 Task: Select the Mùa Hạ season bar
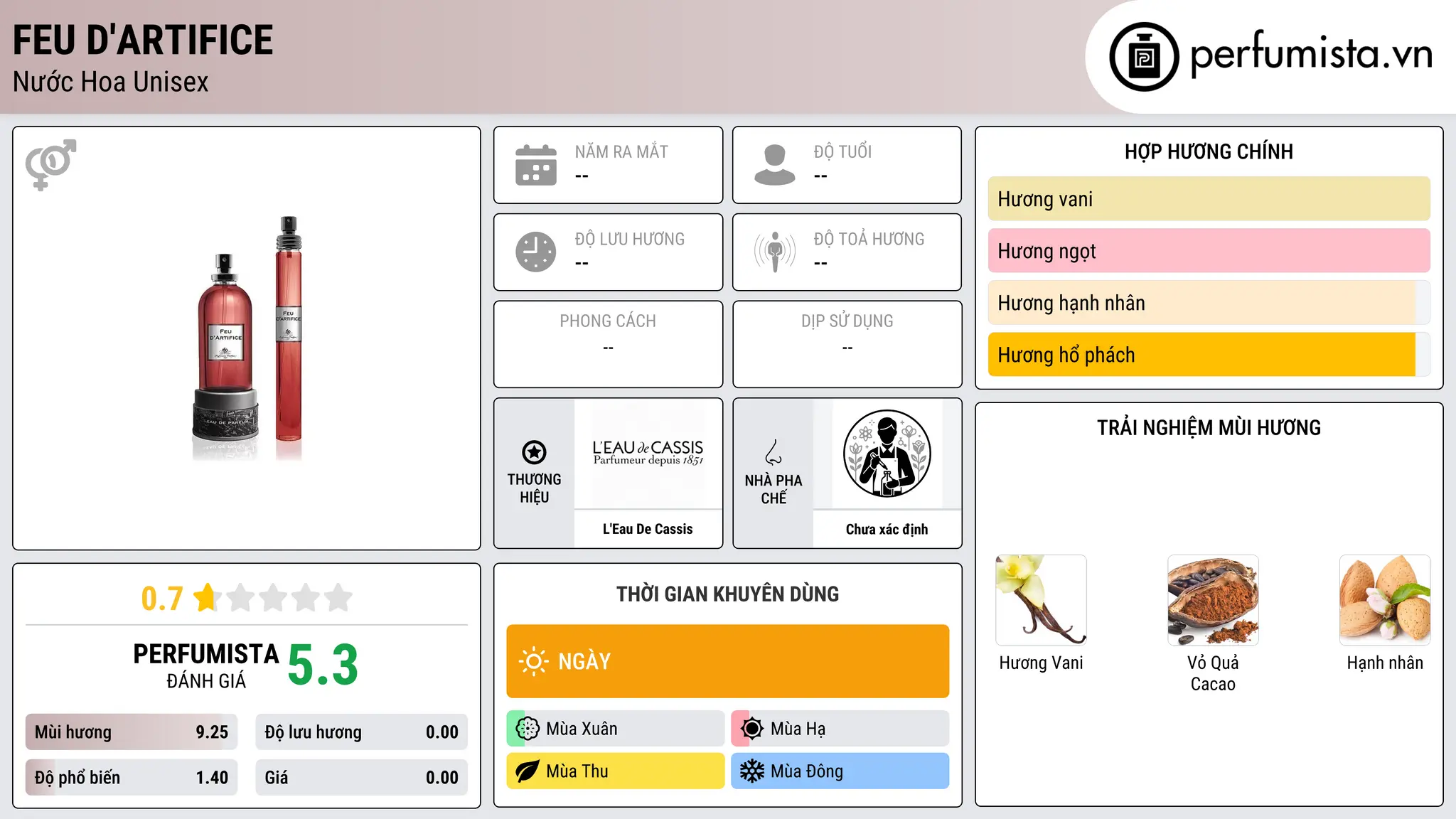(x=840, y=729)
